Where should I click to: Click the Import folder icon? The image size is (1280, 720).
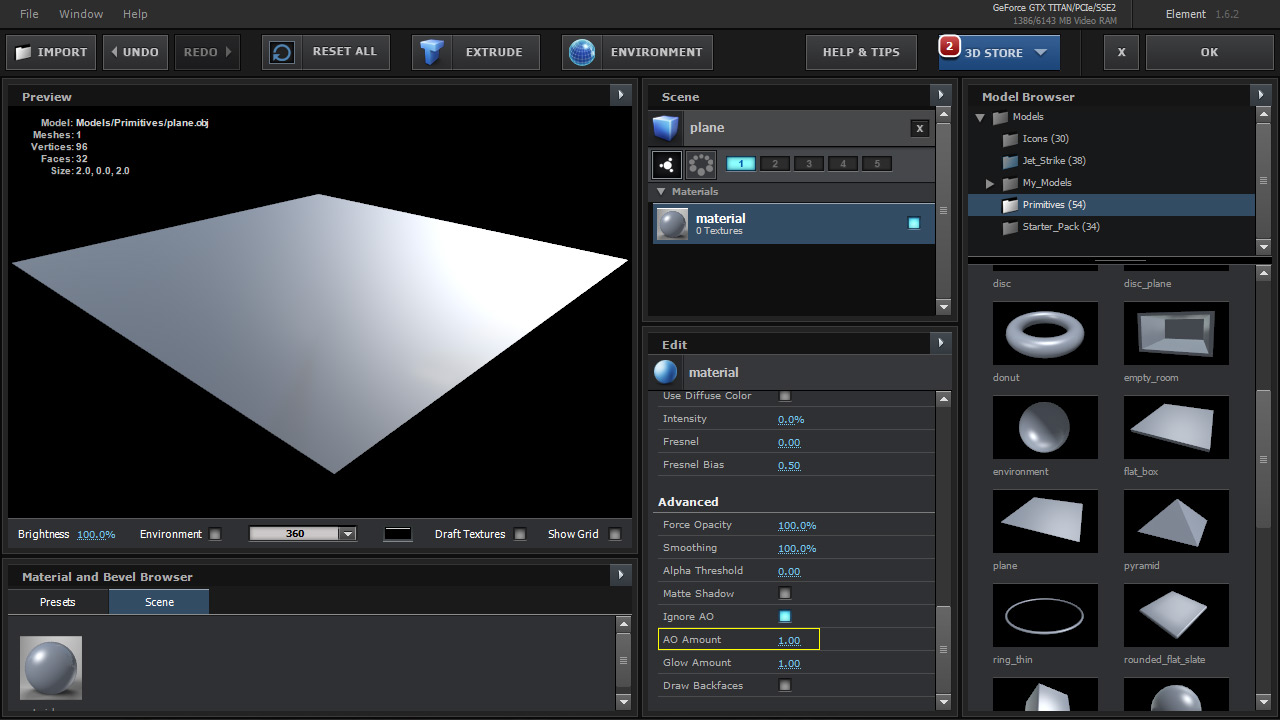24,52
